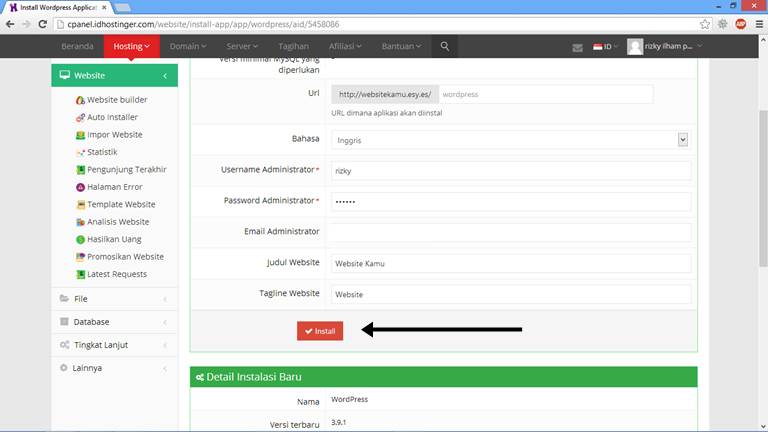Open Analisis Website tool
The height and width of the screenshot is (432, 768).
(x=113, y=222)
